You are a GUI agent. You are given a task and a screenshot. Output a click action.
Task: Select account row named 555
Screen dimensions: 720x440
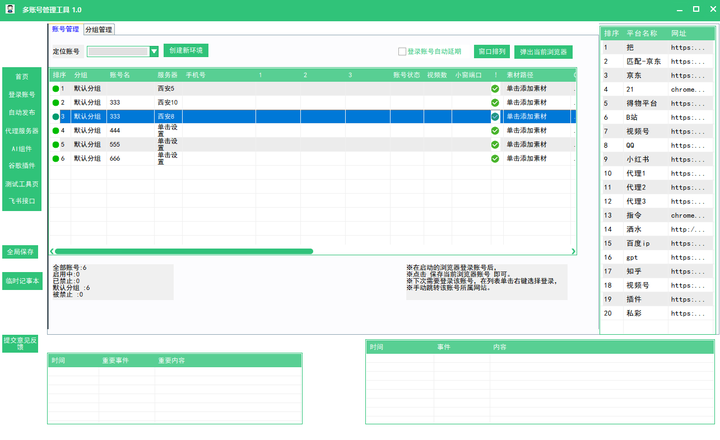[x=313, y=145]
